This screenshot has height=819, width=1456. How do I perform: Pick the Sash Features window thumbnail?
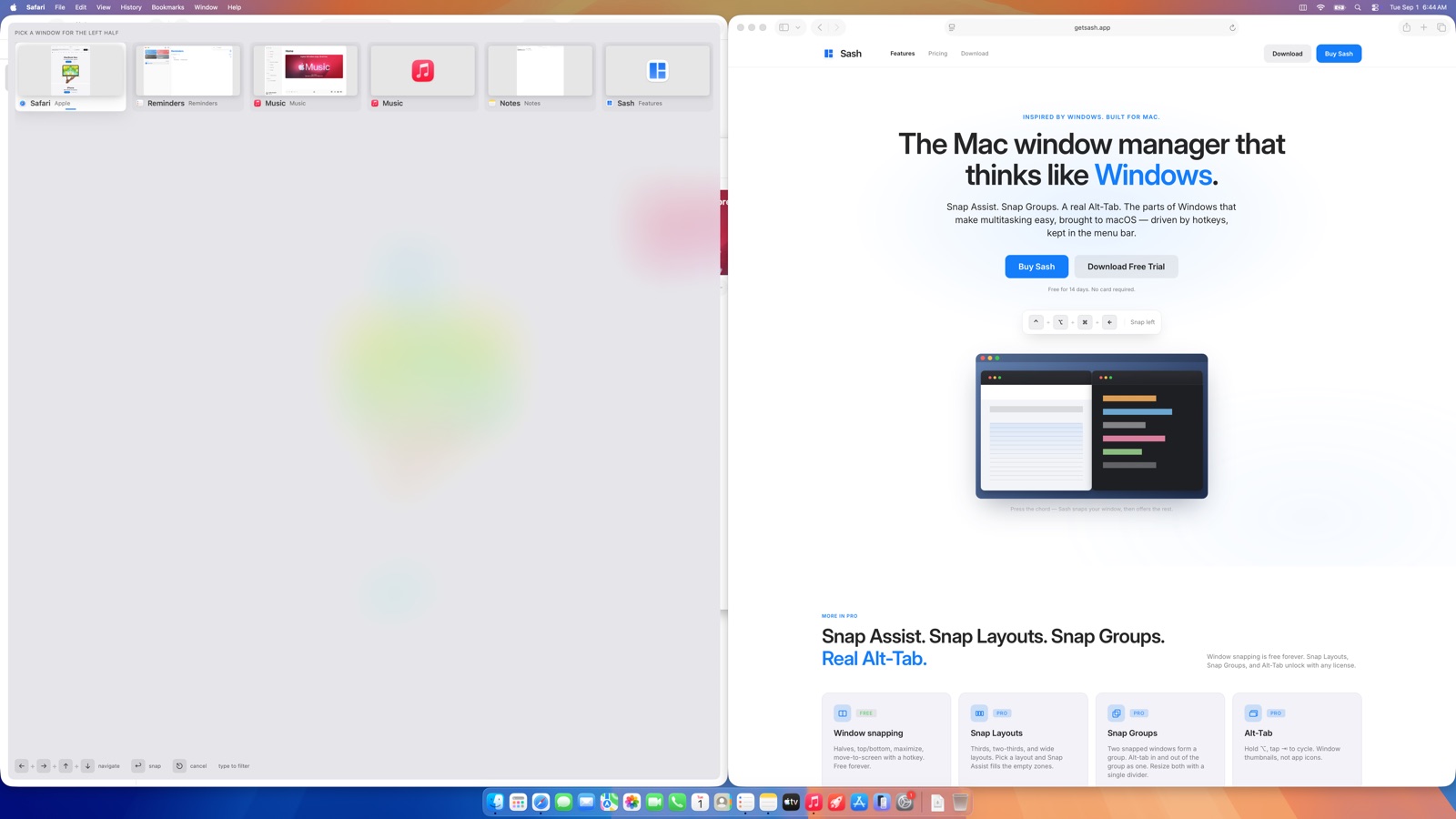(658, 76)
